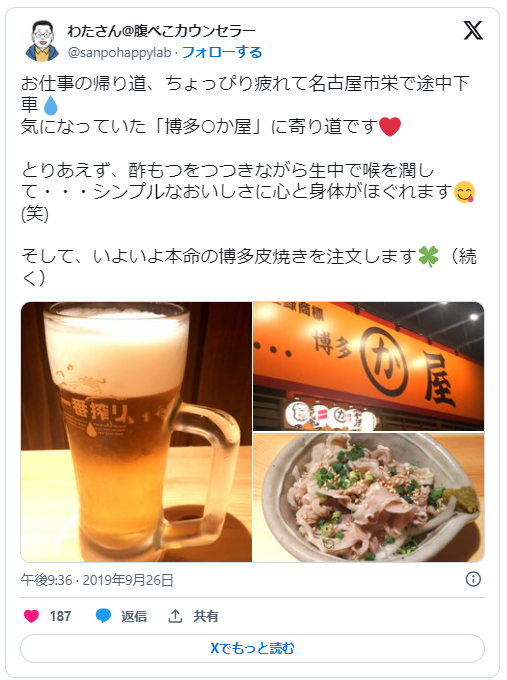The image size is (507, 680).
Task: Open the beer mug photo
Action: (x=136, y=432)
